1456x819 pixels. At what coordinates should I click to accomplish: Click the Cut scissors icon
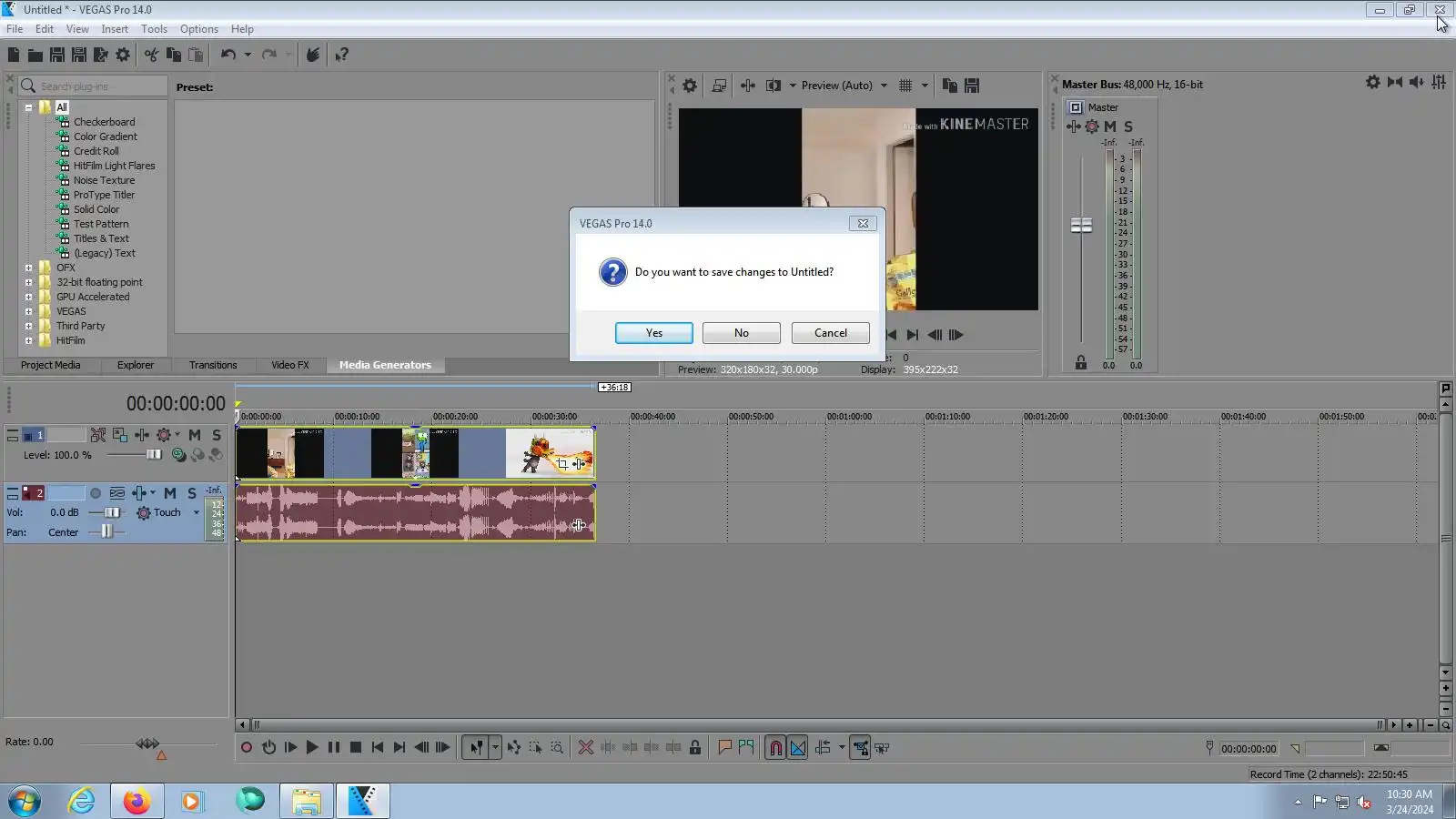(151, 55)
